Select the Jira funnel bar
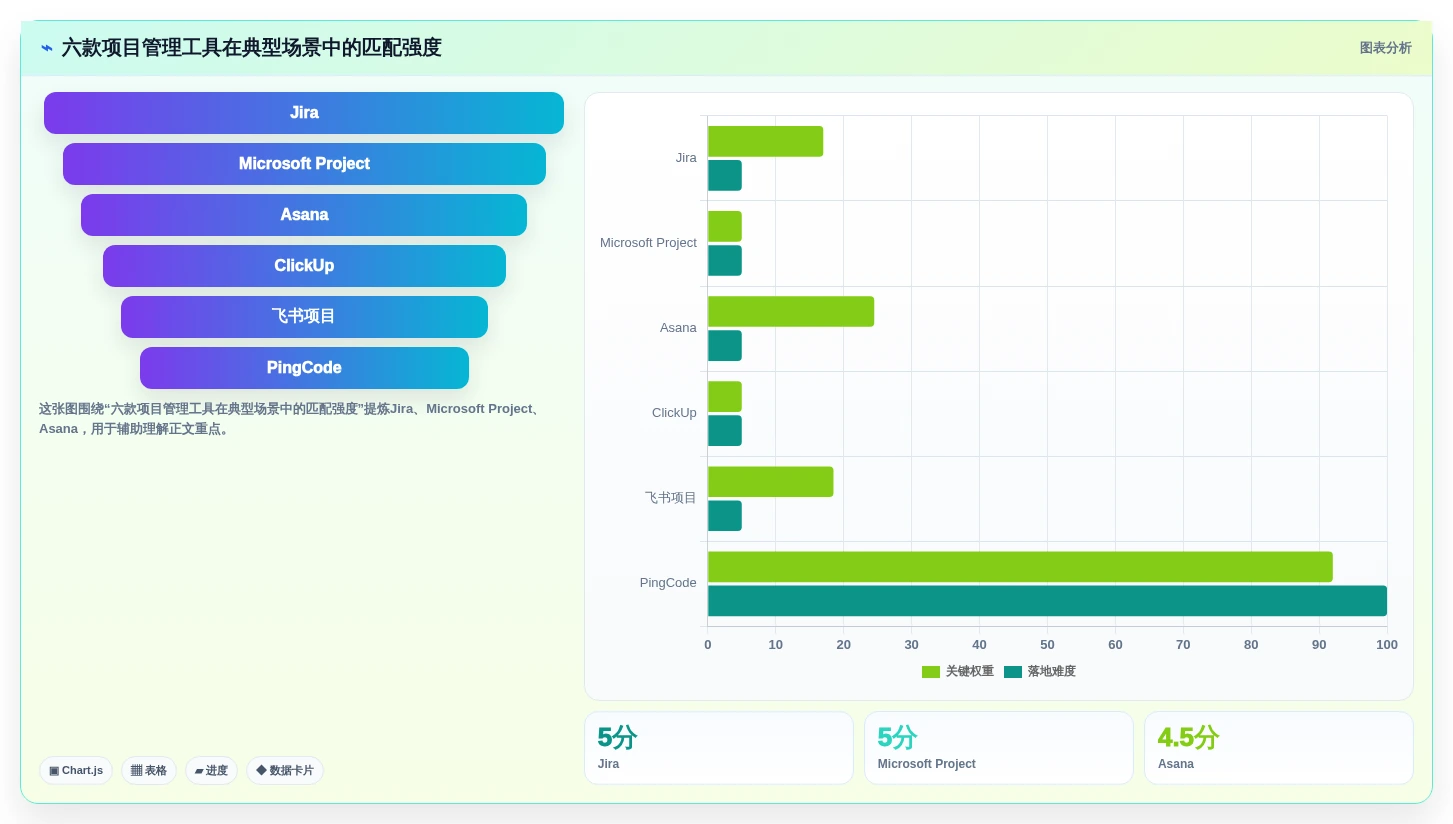 (304, 113)
